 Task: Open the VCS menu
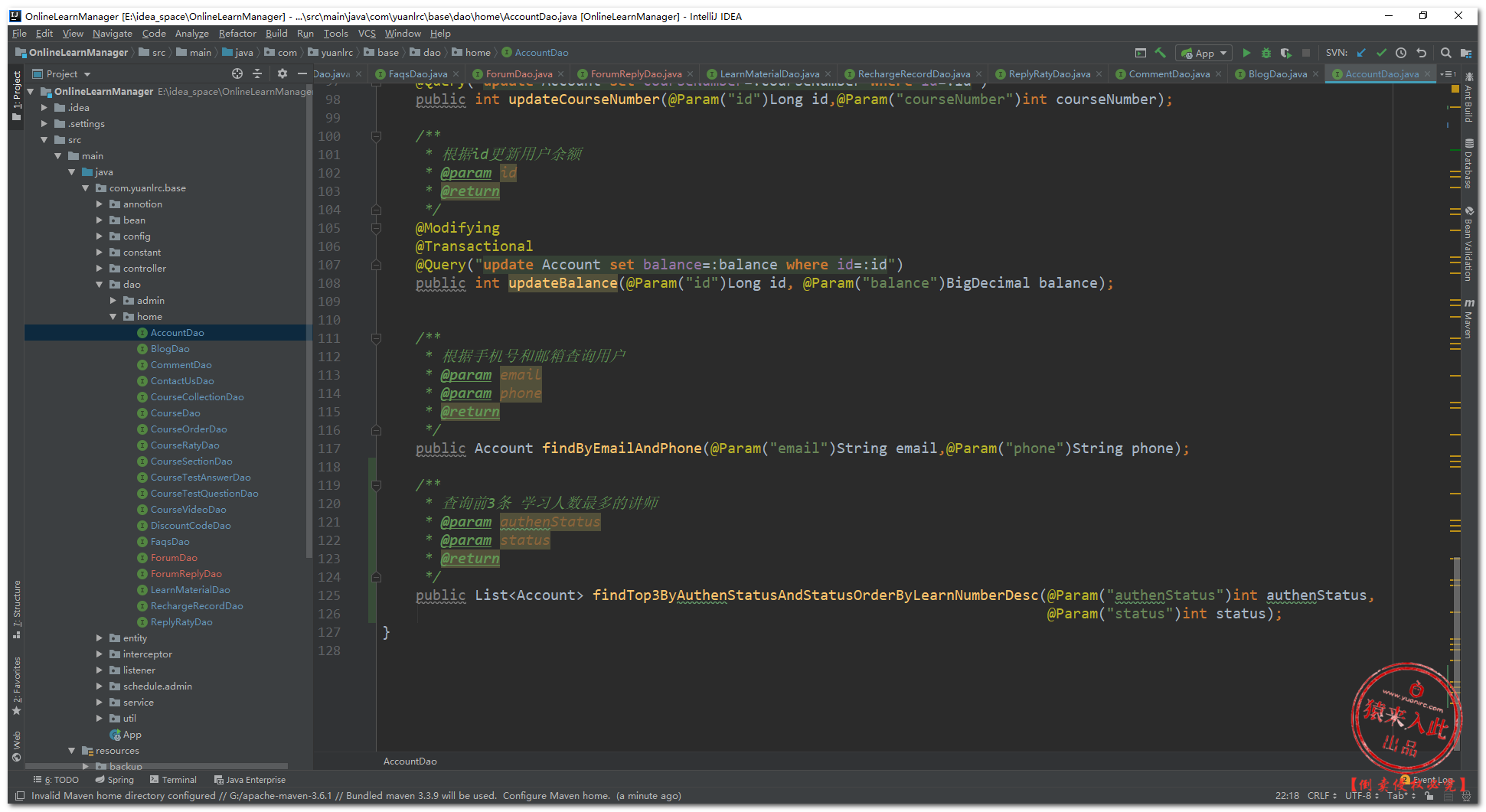[x=367, y=34]
